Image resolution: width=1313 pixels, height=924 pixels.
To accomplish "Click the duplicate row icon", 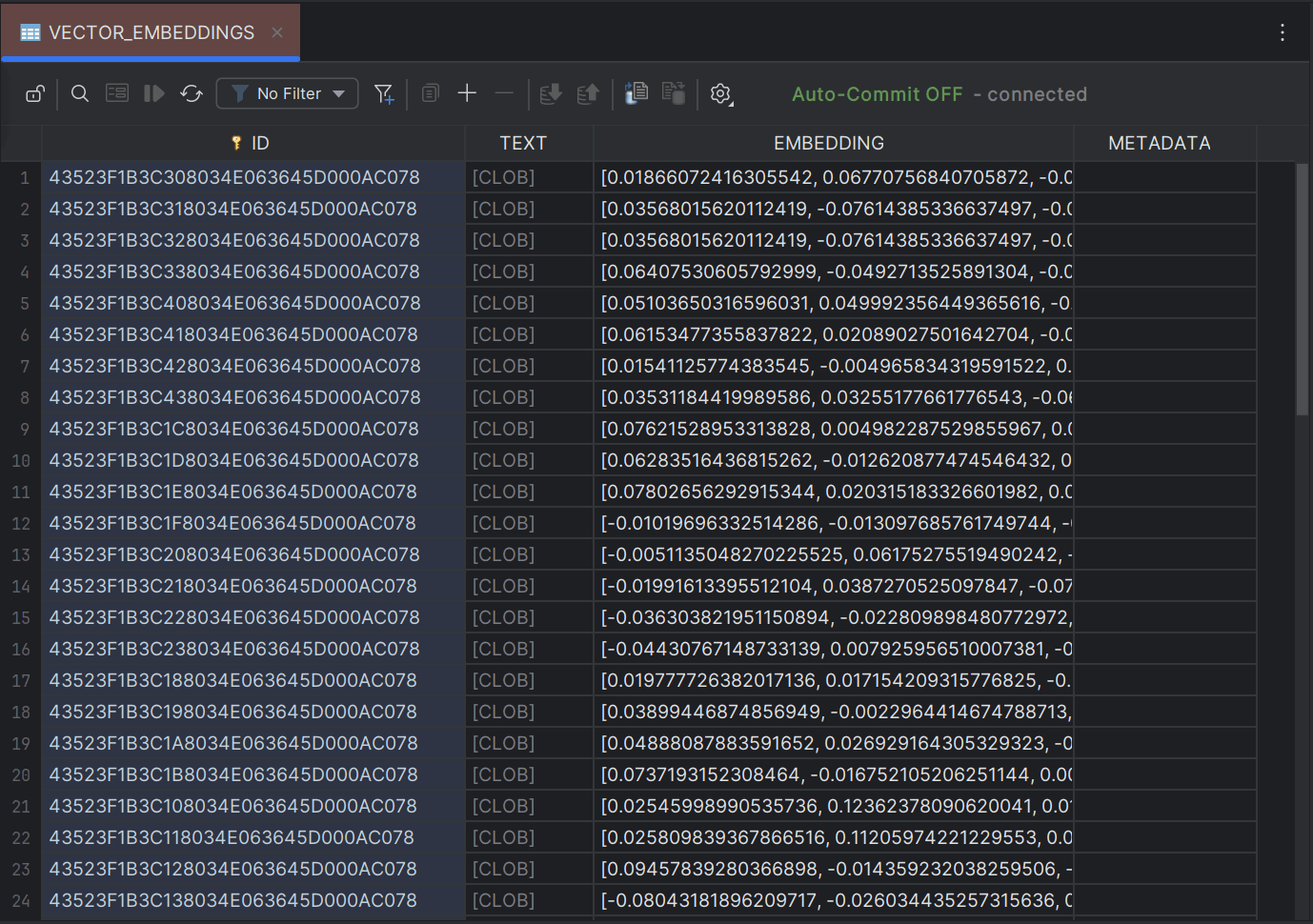I will point(431,93).
